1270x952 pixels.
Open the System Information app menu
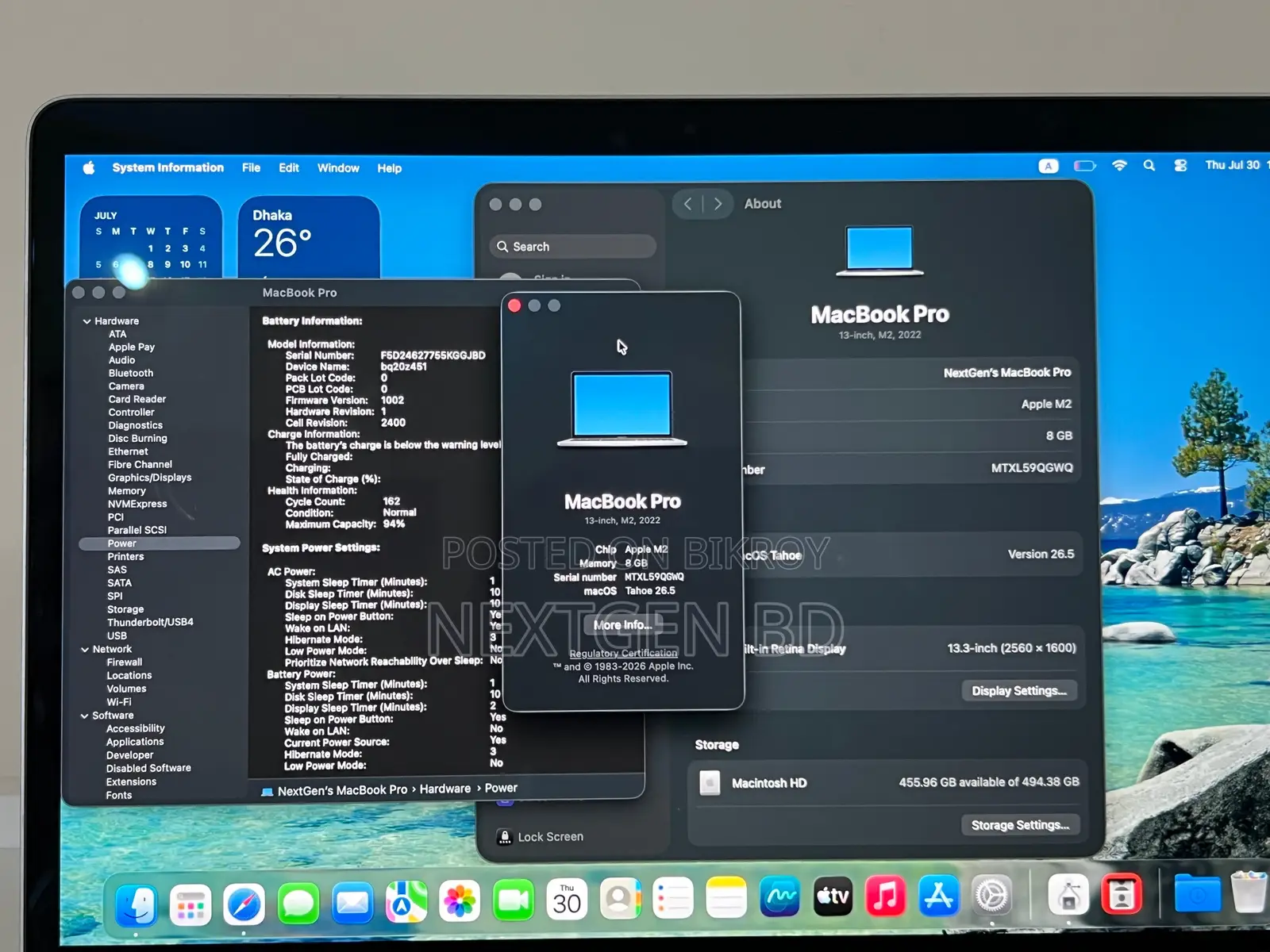click(167, 167)
